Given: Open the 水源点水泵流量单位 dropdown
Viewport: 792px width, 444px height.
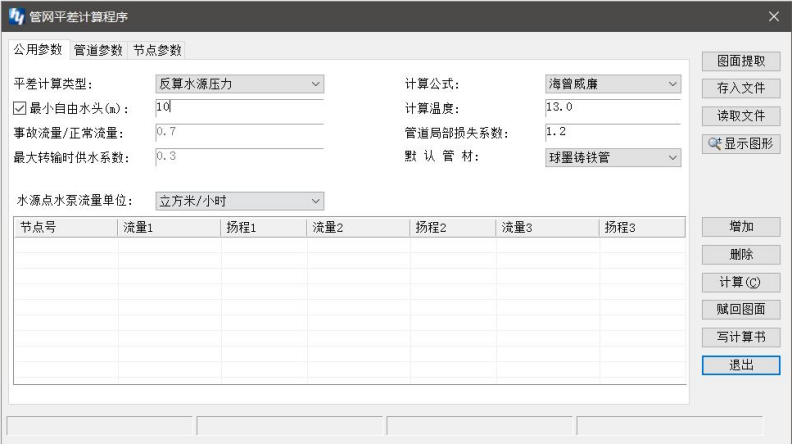Looking at the screenshot, I should [239, 201].
